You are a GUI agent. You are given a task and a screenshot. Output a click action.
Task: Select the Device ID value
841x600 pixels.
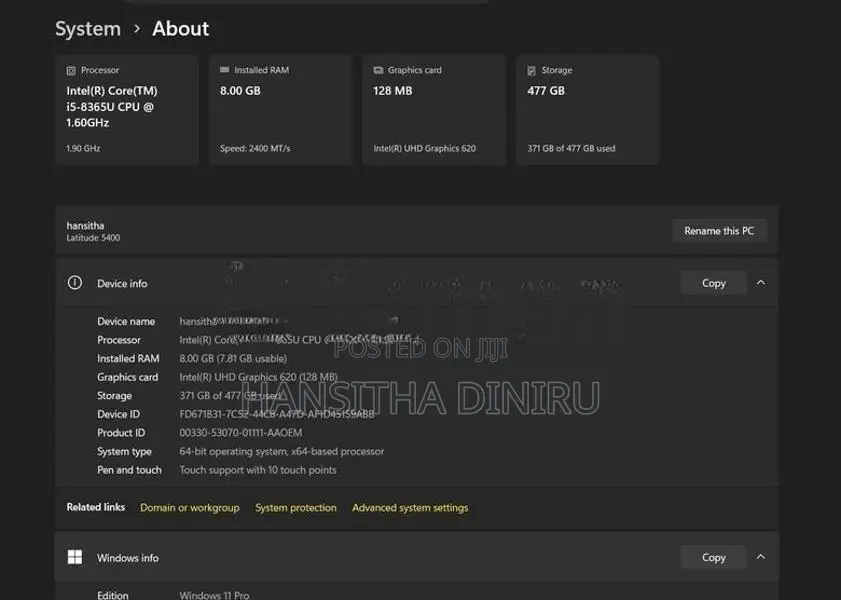pyautogui.click(x=277, y=414)
